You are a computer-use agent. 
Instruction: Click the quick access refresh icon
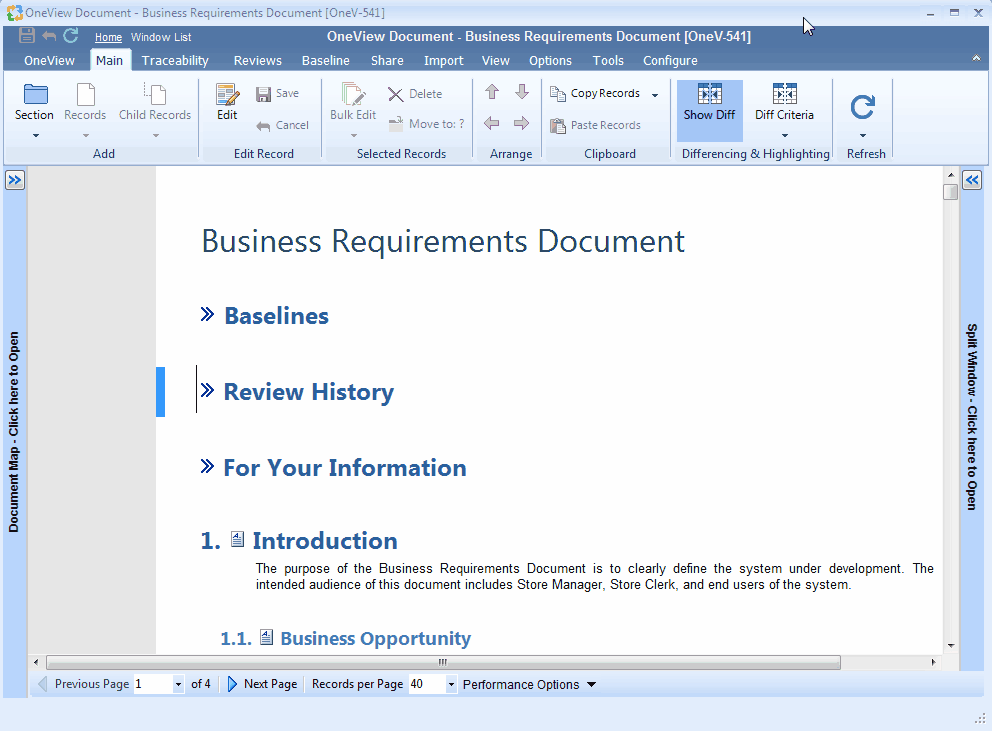click(x=71, y=35)
